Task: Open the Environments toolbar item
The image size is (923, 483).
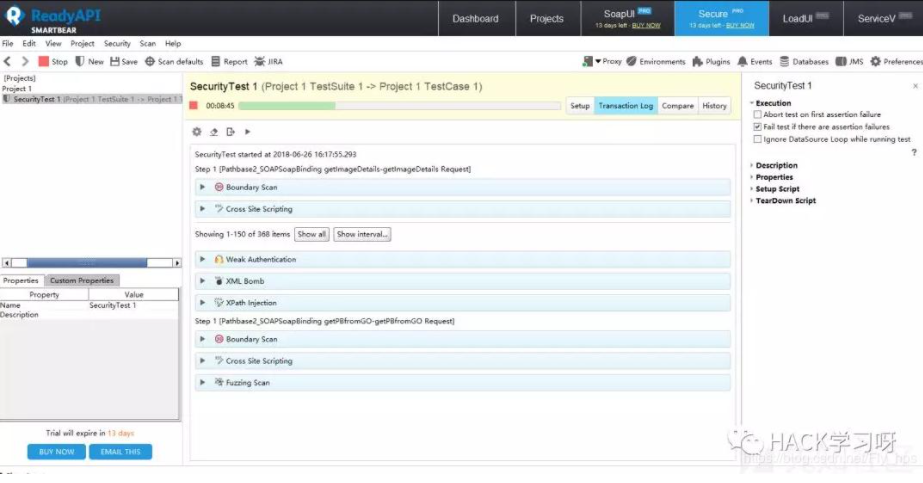Action: point(656,61)
